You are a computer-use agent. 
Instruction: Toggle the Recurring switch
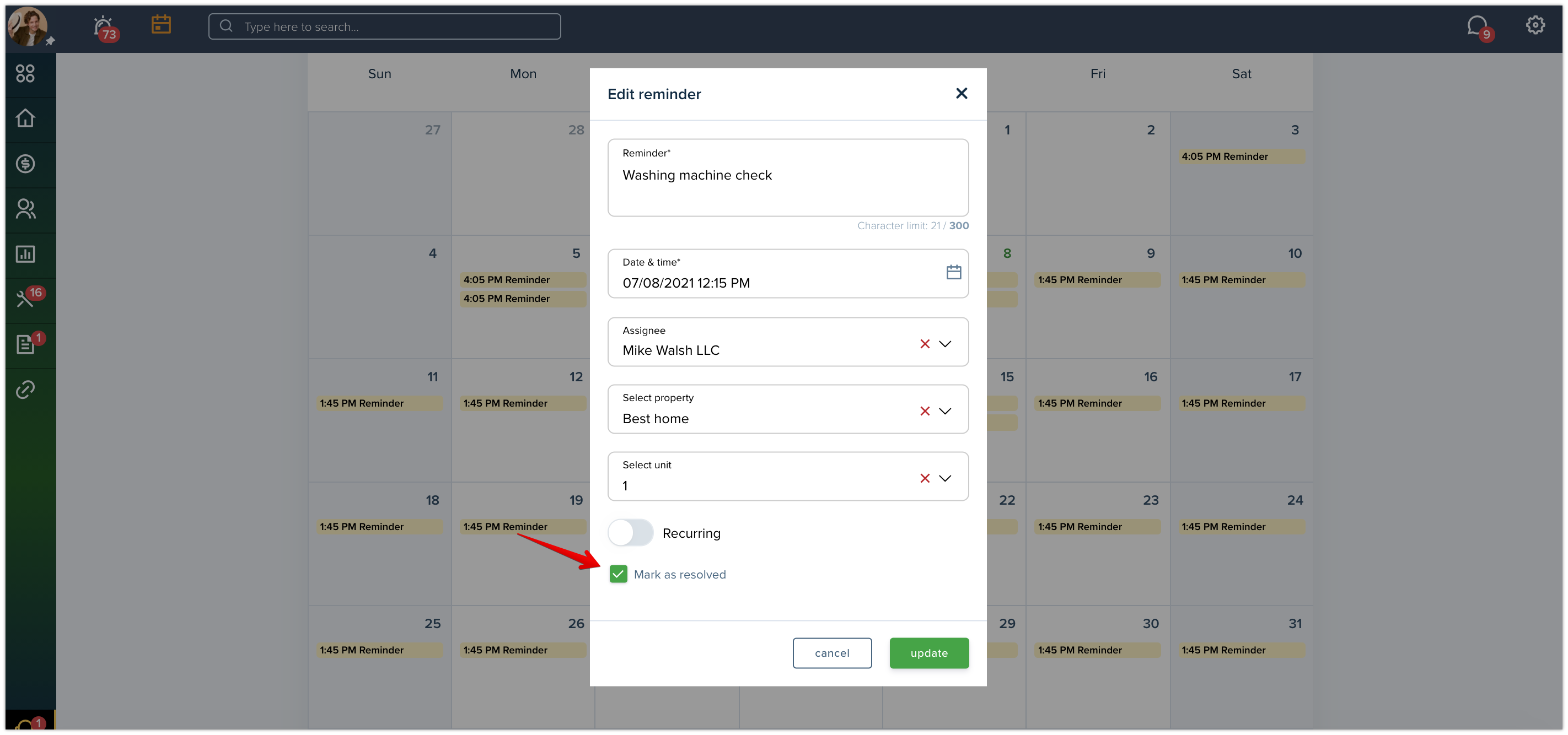[x=631, y=533]
